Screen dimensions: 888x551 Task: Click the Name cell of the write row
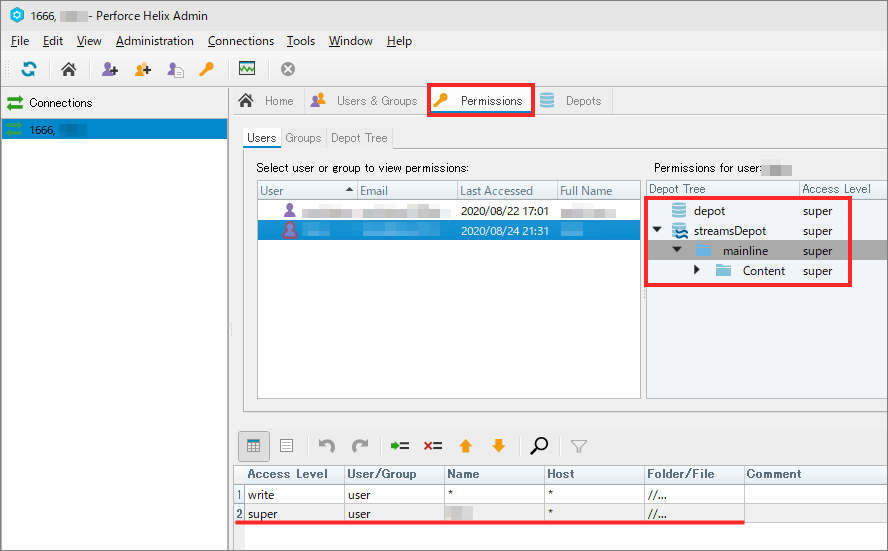[x=494, y=494]
